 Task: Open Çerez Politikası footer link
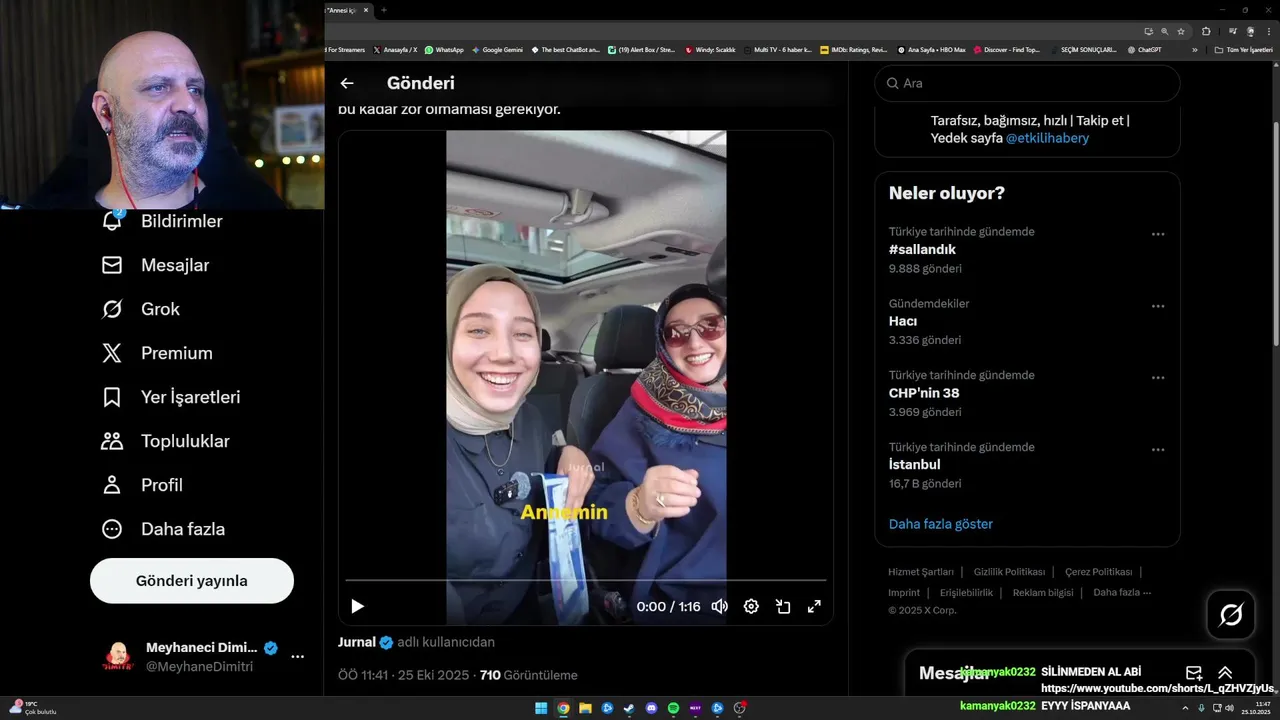[x=1098, y=572]
